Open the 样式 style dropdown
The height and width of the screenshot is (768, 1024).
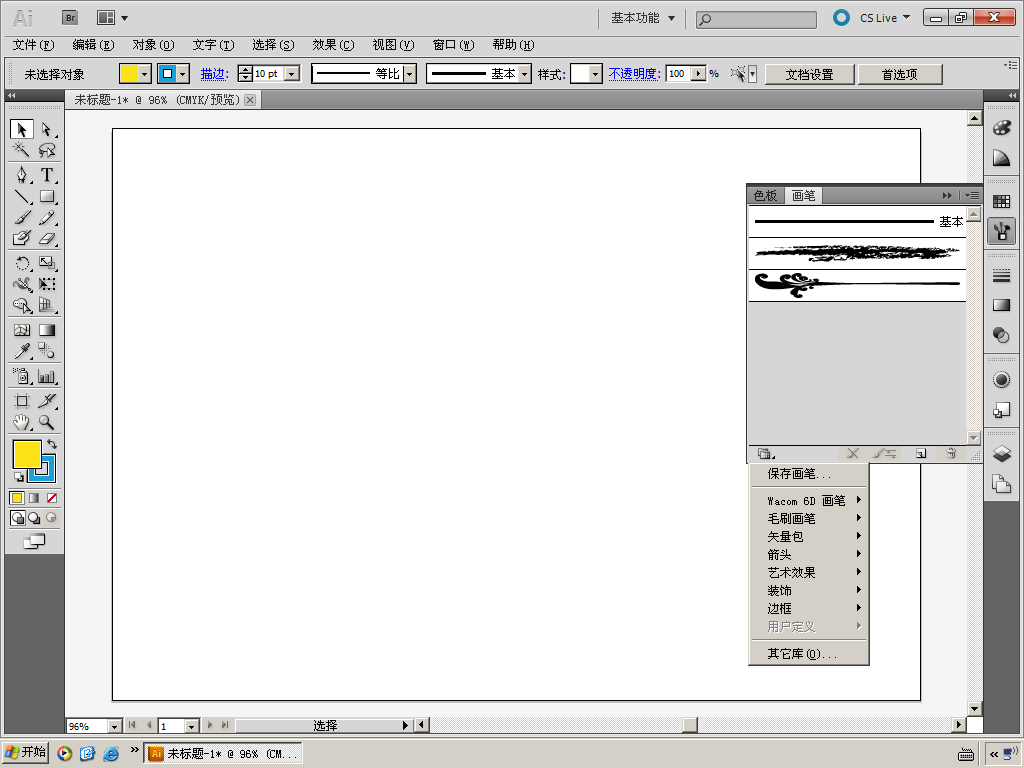pyautogui.click(x=595, y=74)
